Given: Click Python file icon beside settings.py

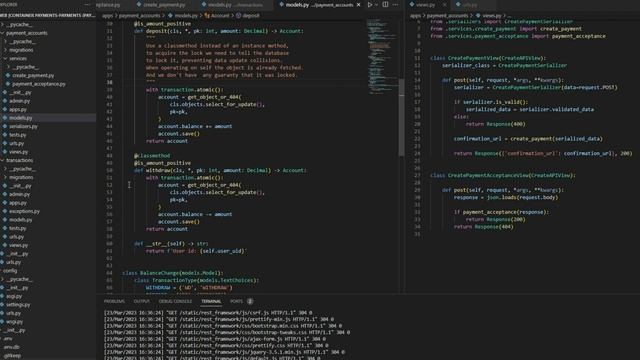Looking at the screenshot, I should click(x=2, y=304).
